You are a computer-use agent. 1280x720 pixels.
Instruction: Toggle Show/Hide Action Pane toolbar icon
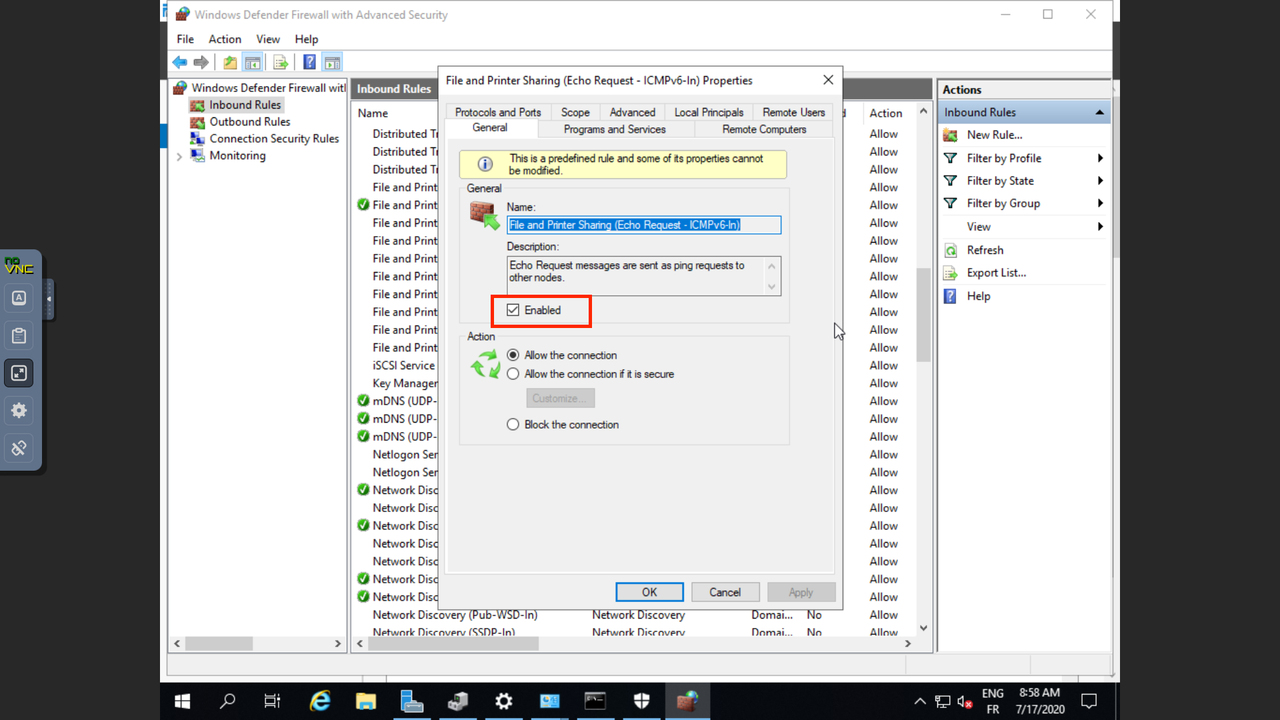pyautogui.click(x=332, y=62)
